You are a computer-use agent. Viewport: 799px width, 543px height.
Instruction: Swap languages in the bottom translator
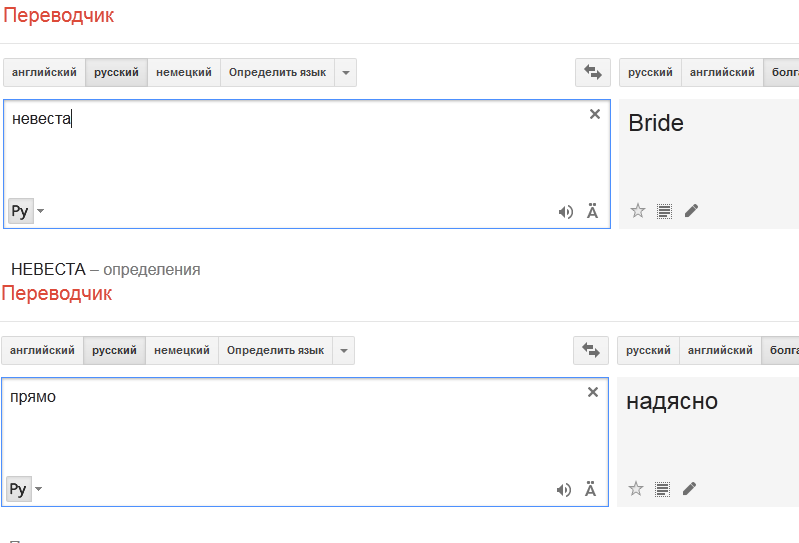[x=591, y=350]
